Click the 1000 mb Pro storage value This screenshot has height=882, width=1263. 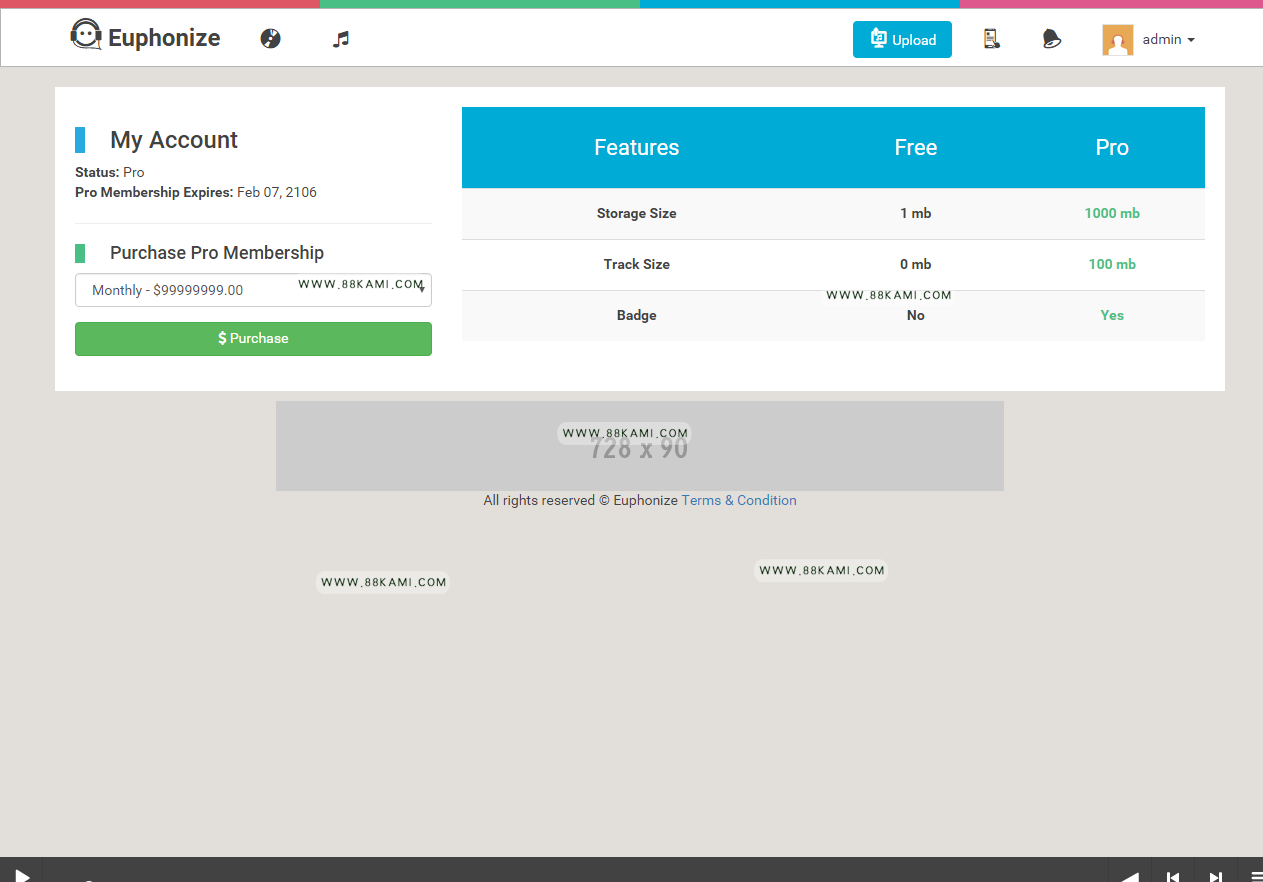(x=1112, y=213)
